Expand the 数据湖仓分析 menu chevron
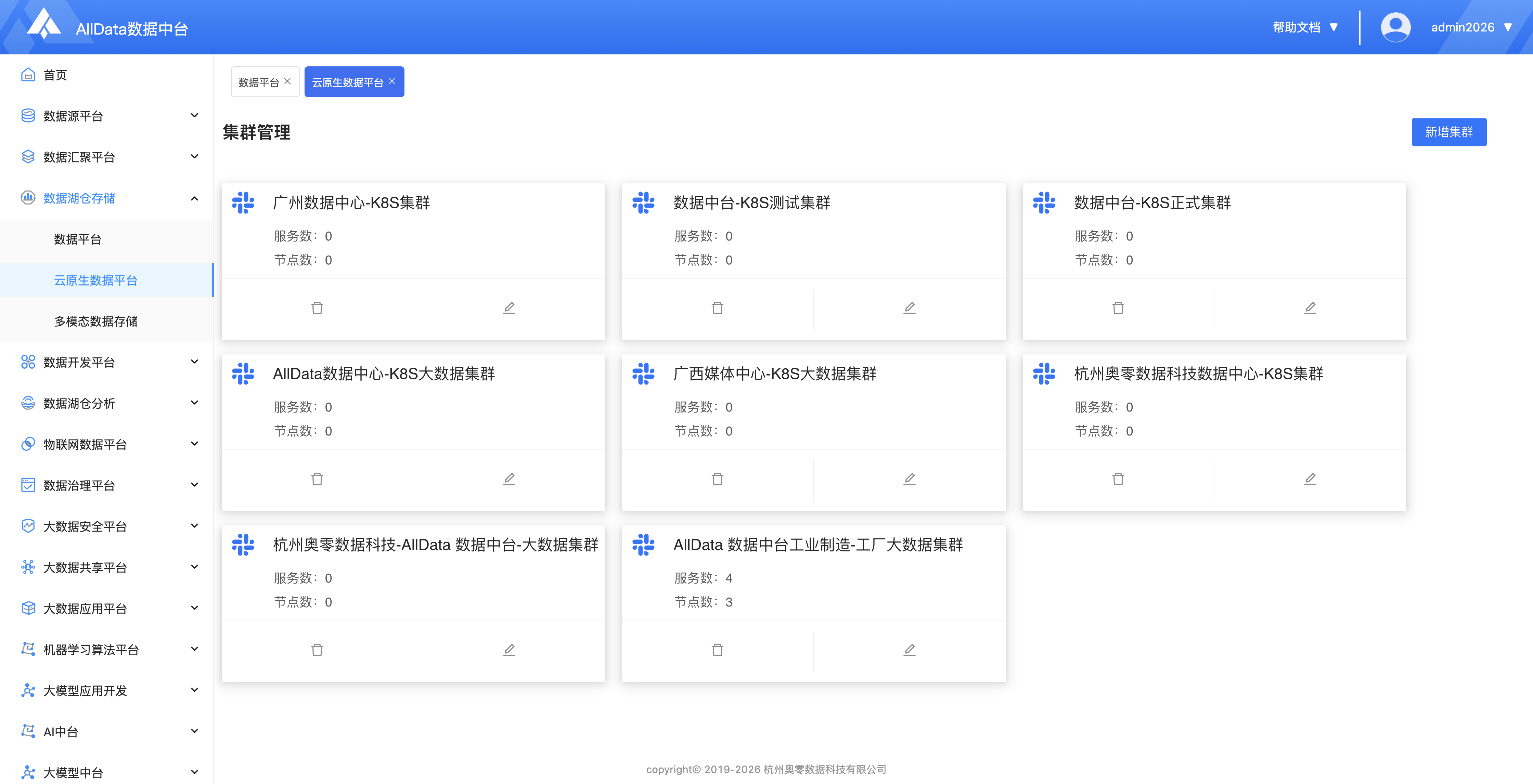Image resolution: width=1533 pixels, height=784 pixels. pyautogui.click(x=194, y=403)
